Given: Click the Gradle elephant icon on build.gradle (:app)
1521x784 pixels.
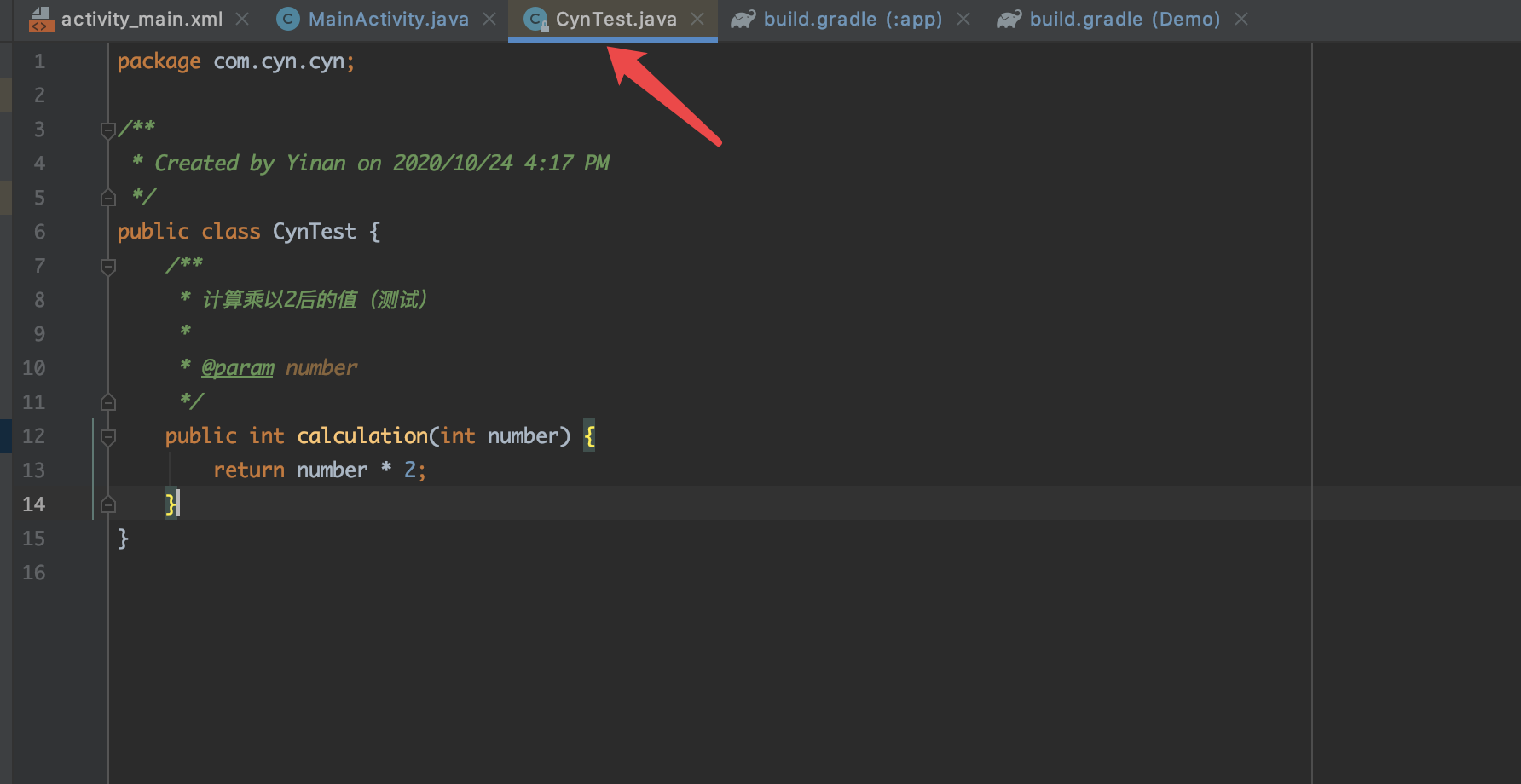Looking at the screenshot, I should pos(743,19).
